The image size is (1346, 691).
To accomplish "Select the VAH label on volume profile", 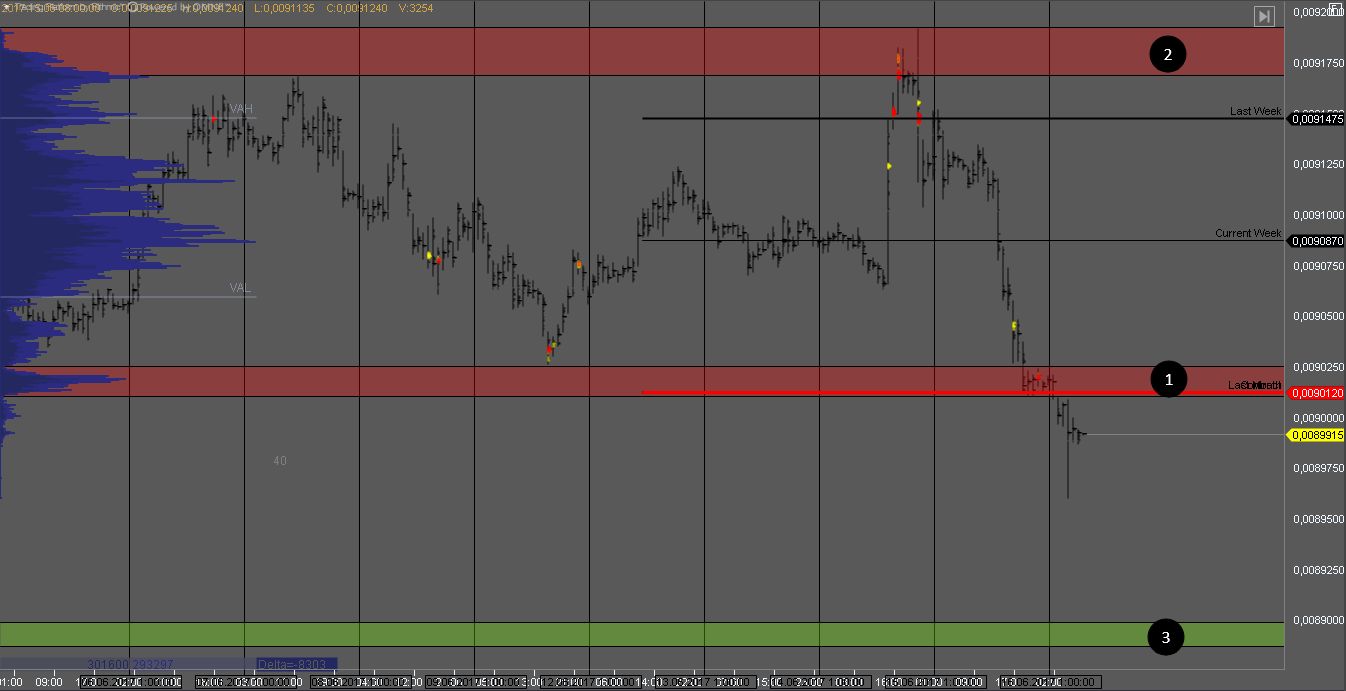I will pos(241,109).
